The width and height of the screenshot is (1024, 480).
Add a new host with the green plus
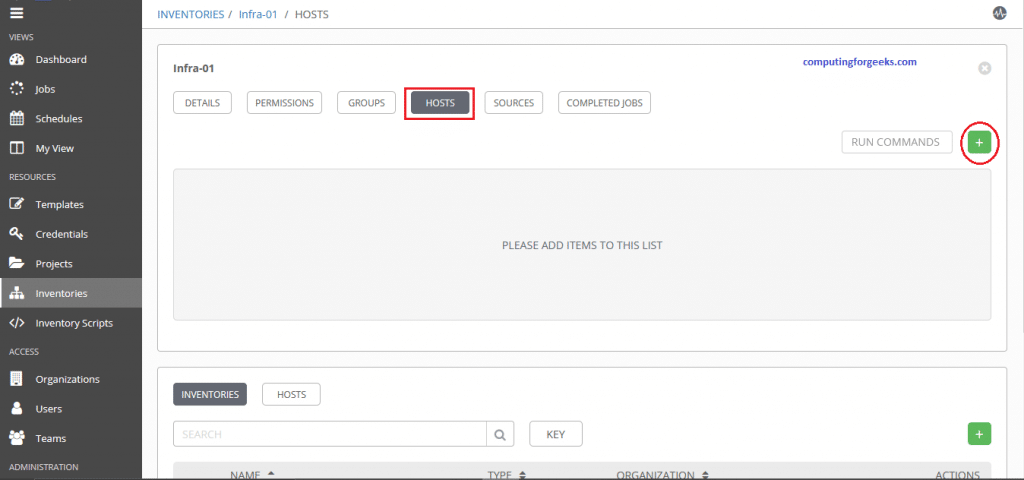pyautogui.click(x=979, y=142)
